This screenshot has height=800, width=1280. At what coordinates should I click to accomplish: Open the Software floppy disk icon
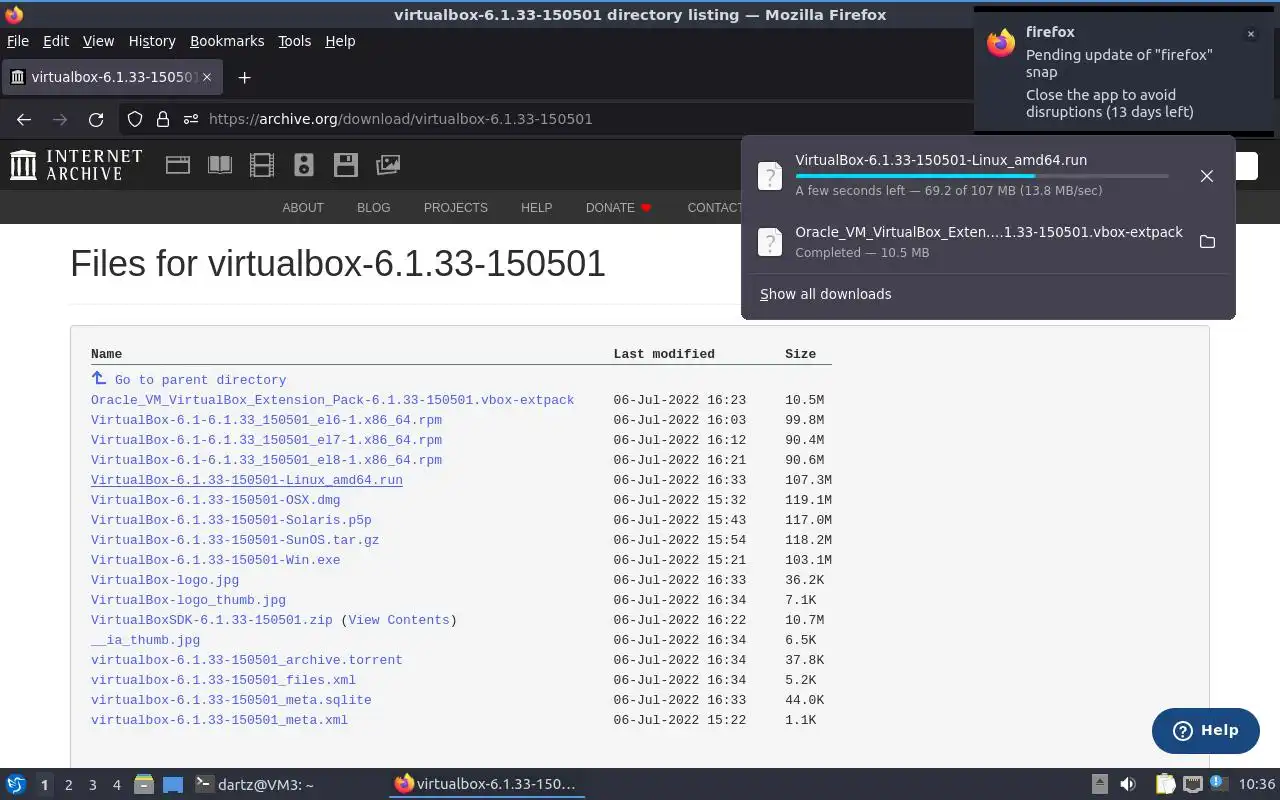coord(346,165)
